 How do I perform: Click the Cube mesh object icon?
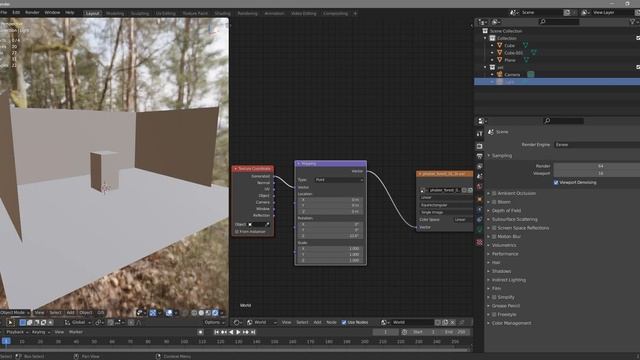500,45
